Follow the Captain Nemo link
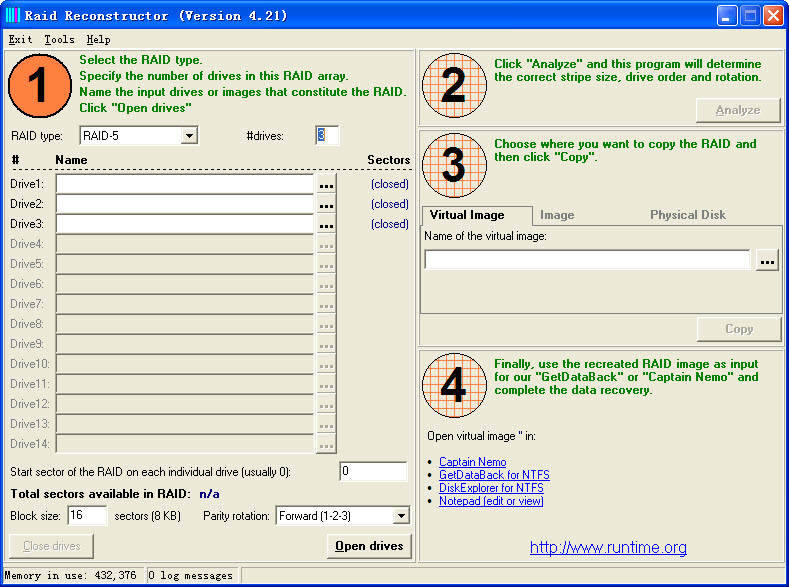Image resolution: width=789 pixels, height=587 pixels. [x=472, y=462]
